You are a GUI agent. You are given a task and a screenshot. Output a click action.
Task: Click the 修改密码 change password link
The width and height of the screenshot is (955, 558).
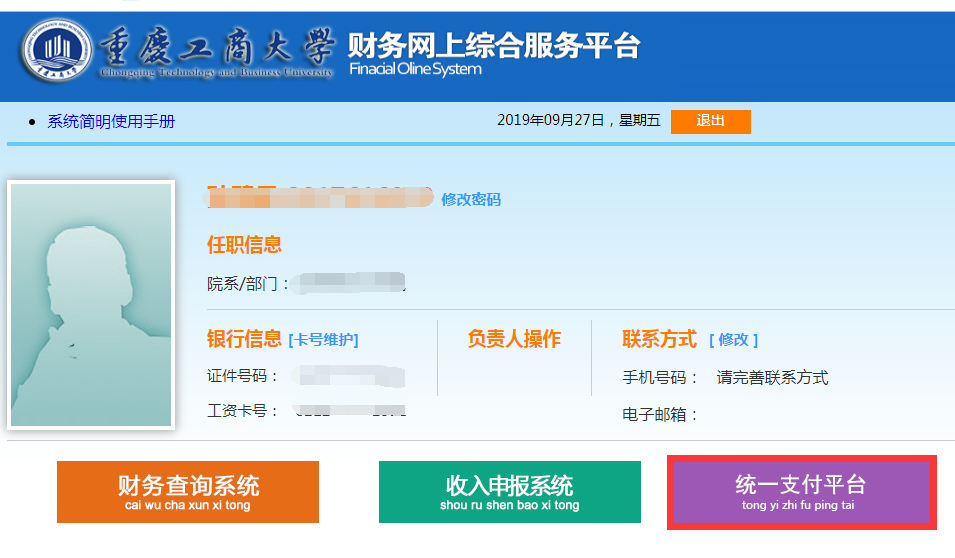point(471,199)
